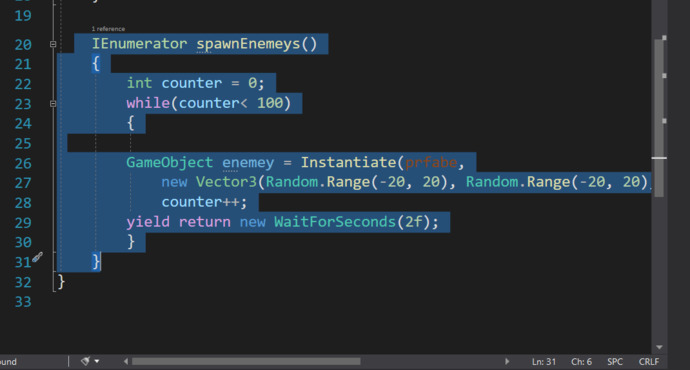
Task: Click the CRLF line ending indicator
Action: pyautogui.click(x=649, y=362)
